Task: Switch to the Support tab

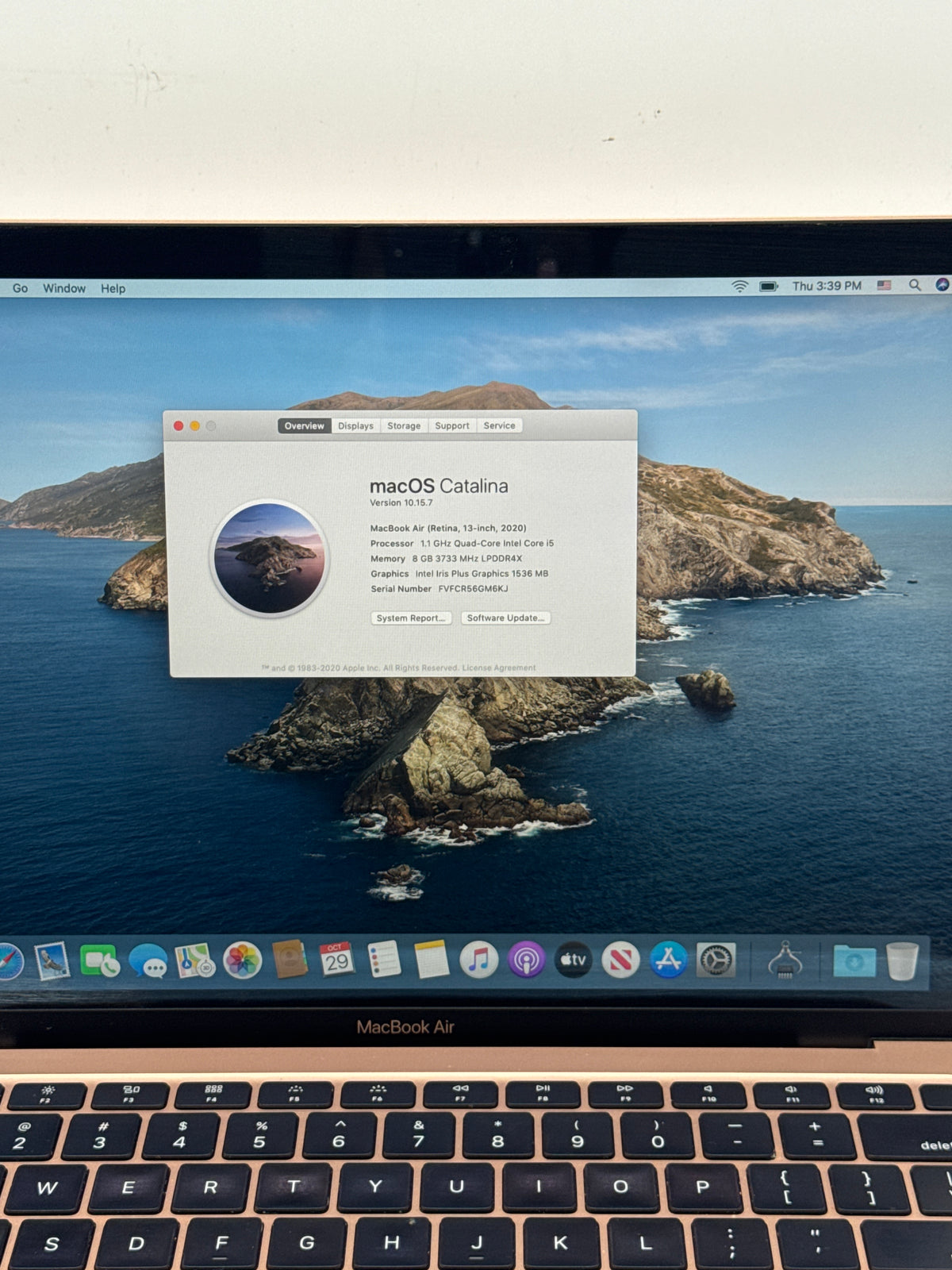Action: (452, 425)
